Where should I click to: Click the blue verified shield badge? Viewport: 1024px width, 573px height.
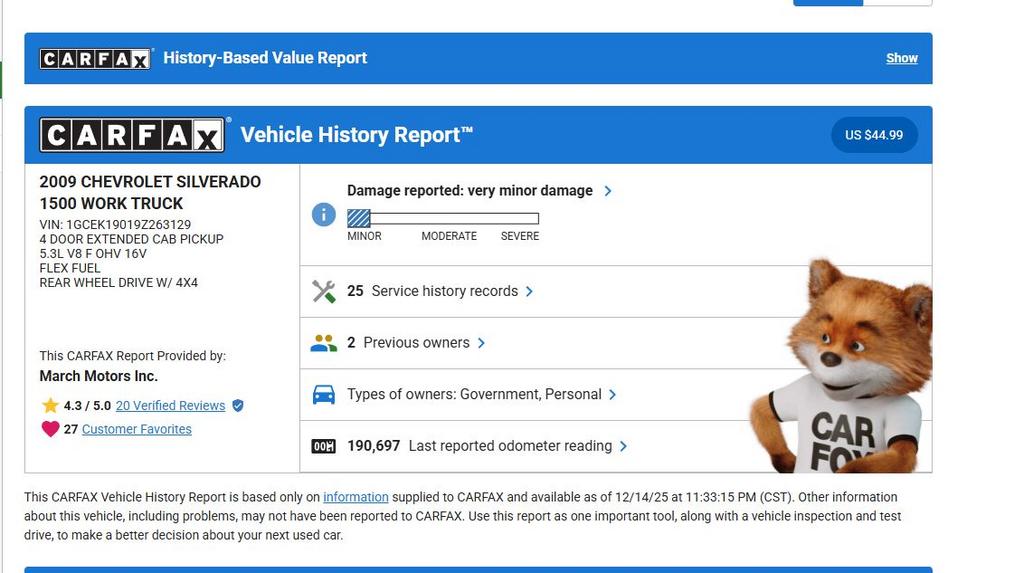click(237, 406)
